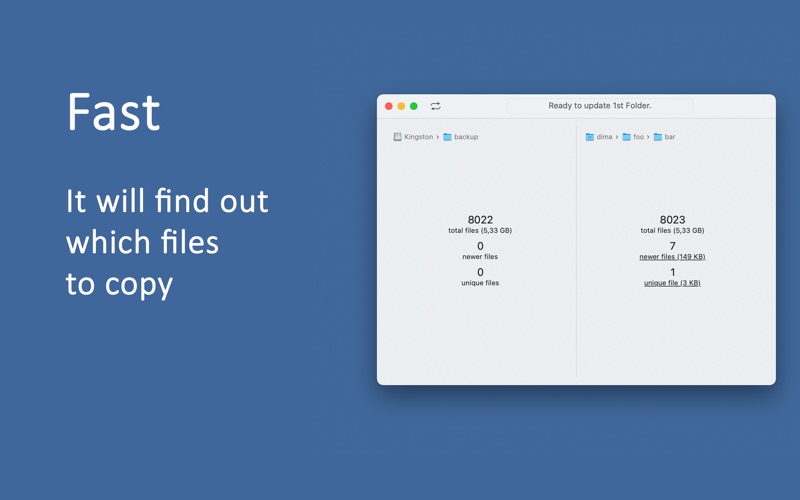
Task: Click the 8023 total files count
Action: click(672, 220)
